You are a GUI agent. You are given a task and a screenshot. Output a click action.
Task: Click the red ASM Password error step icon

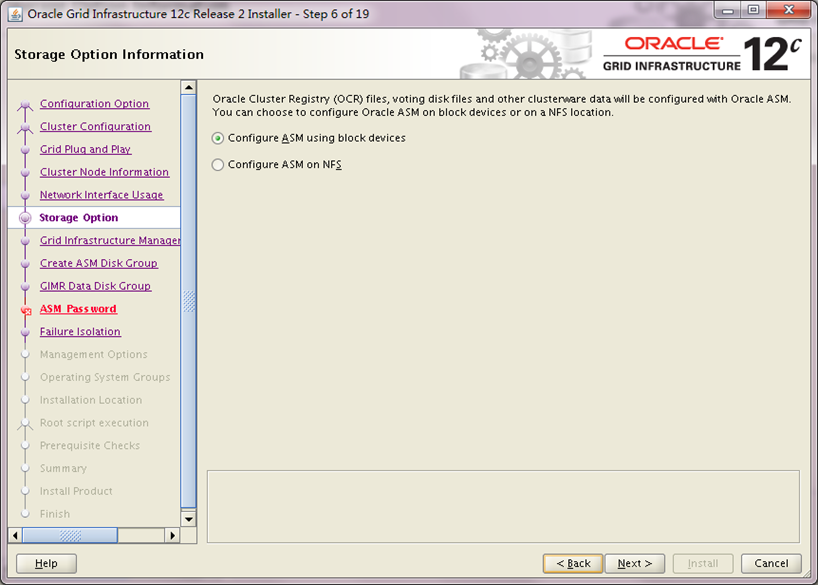26,310
